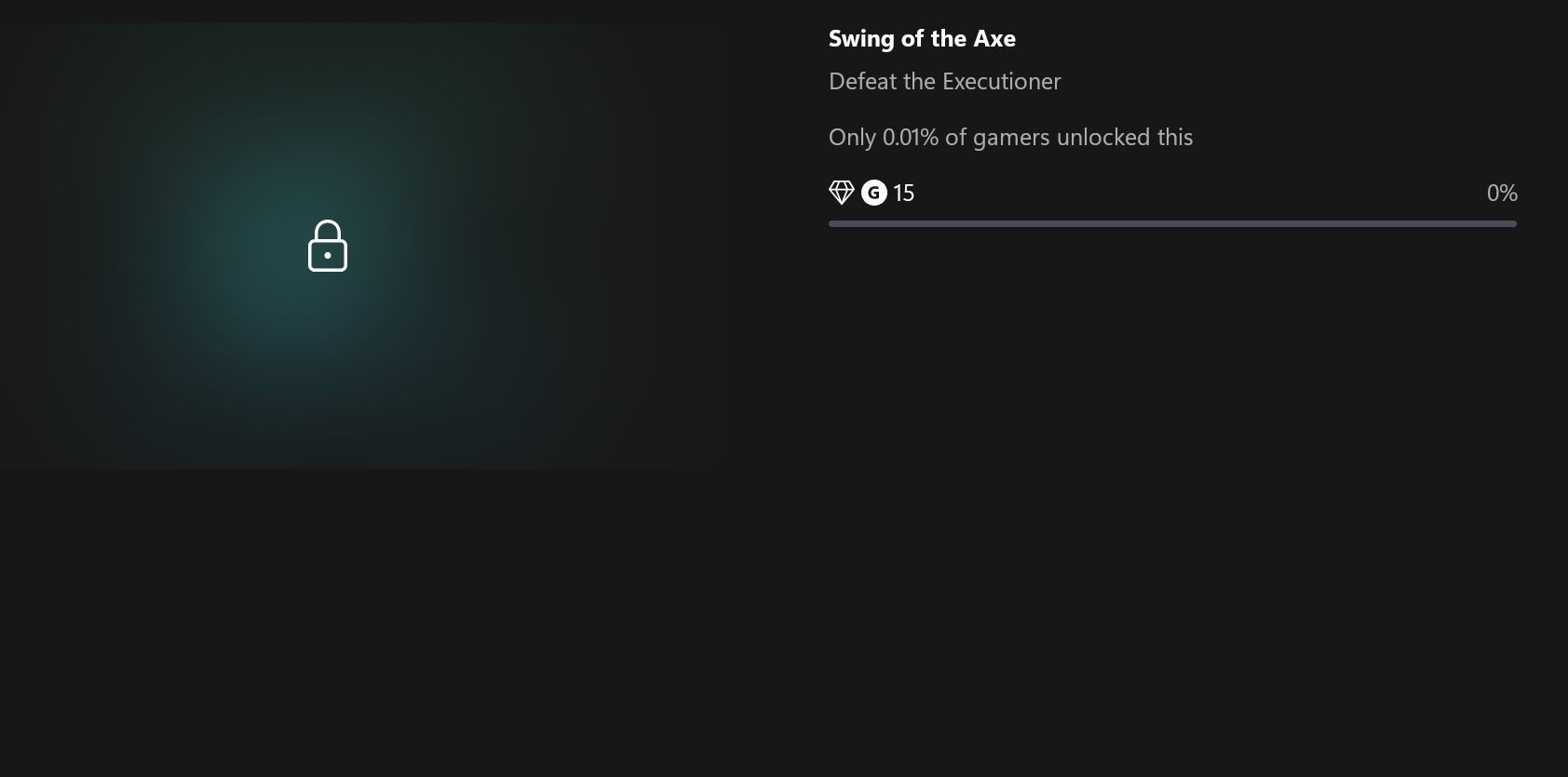Click the rarity text about gamers unlocked
Viewport: 1568px width, 777px height.
point(1010,138)
